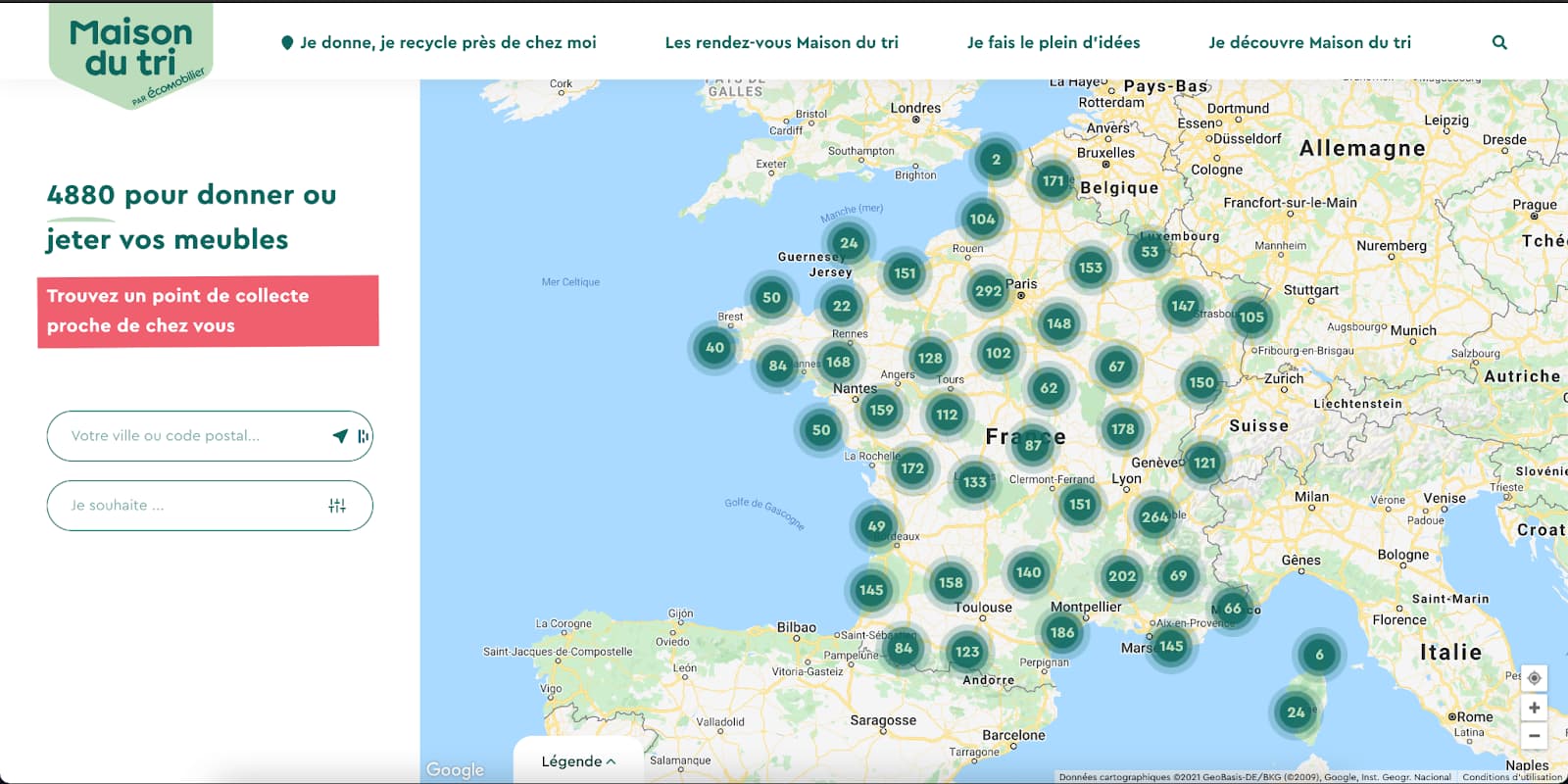Open the 158 cluster marker above Toulouse

tap(951, 583)
